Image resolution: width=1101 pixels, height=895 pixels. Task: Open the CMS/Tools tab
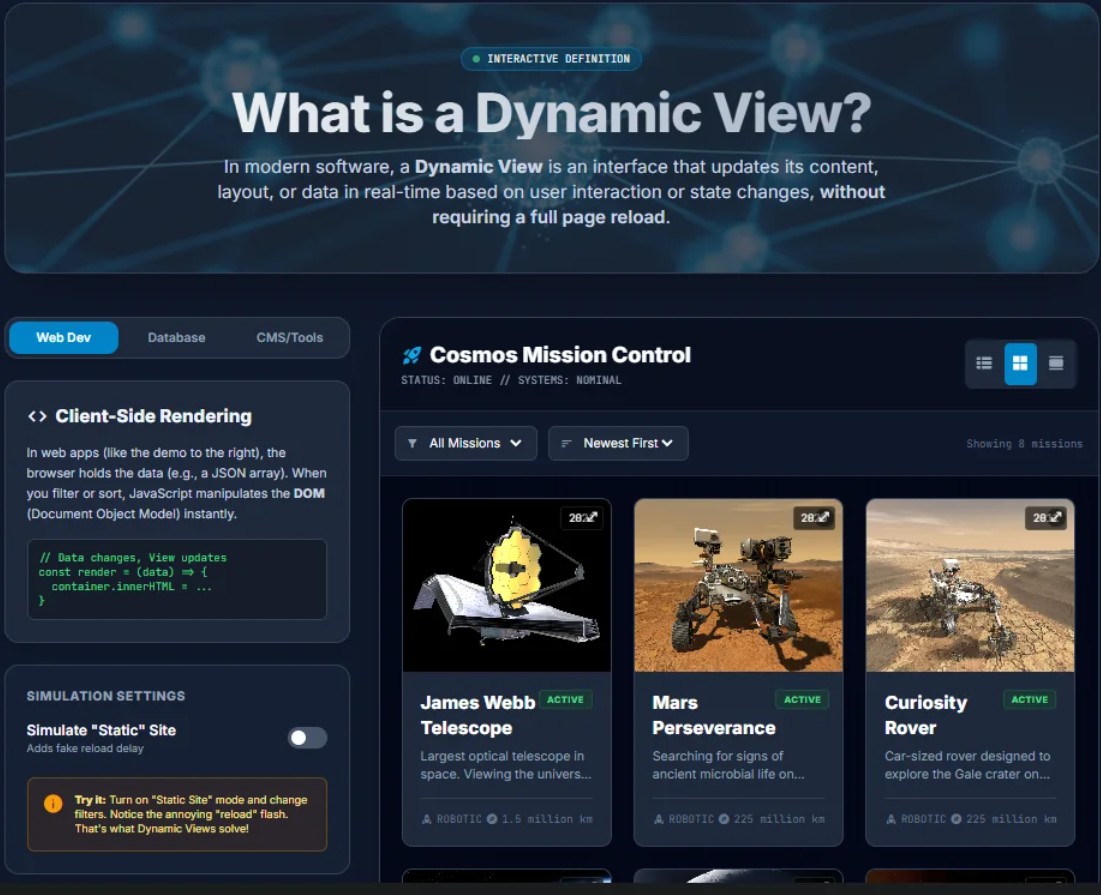[x=290, y=338]
